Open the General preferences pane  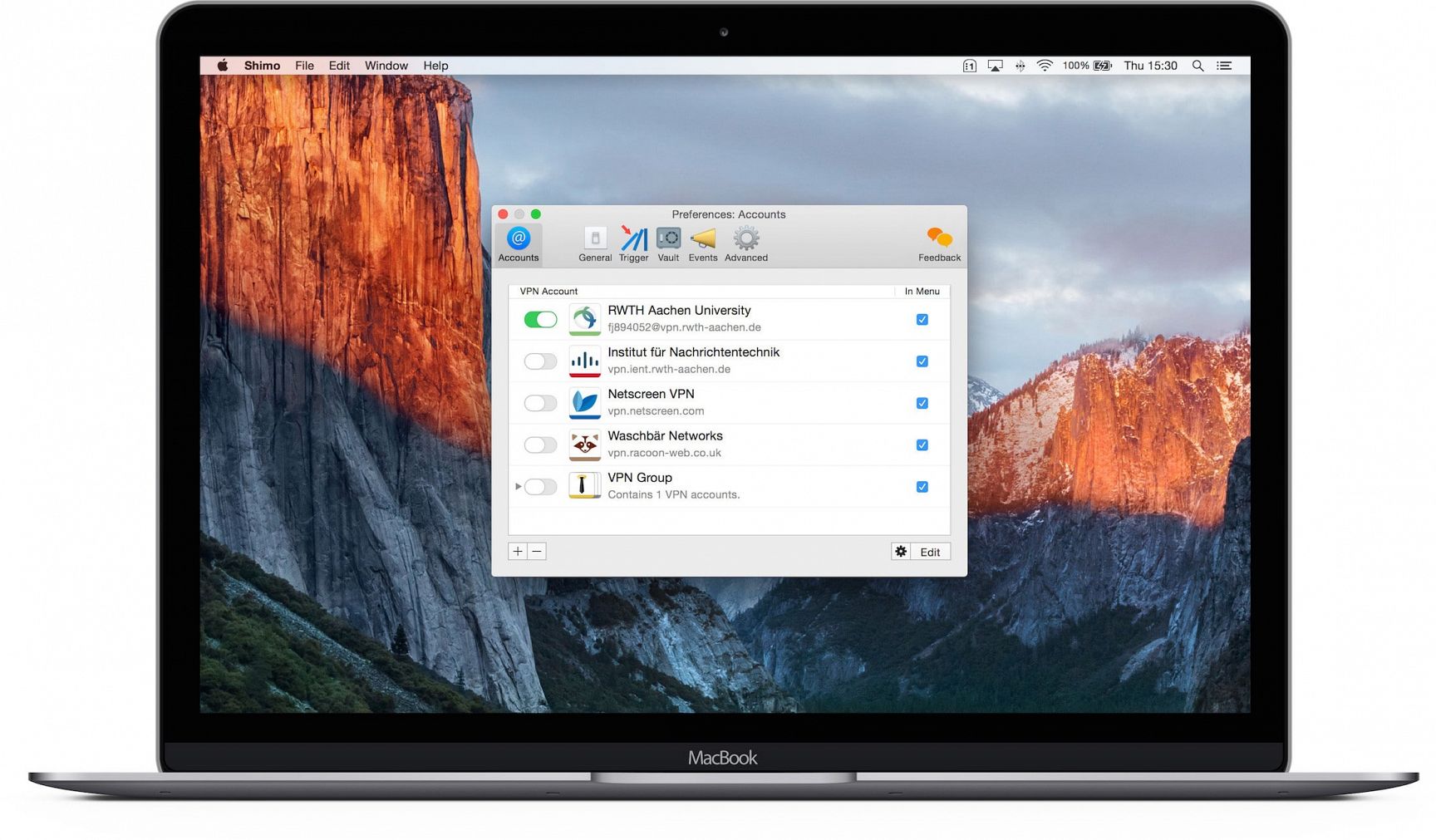[595, 245]
